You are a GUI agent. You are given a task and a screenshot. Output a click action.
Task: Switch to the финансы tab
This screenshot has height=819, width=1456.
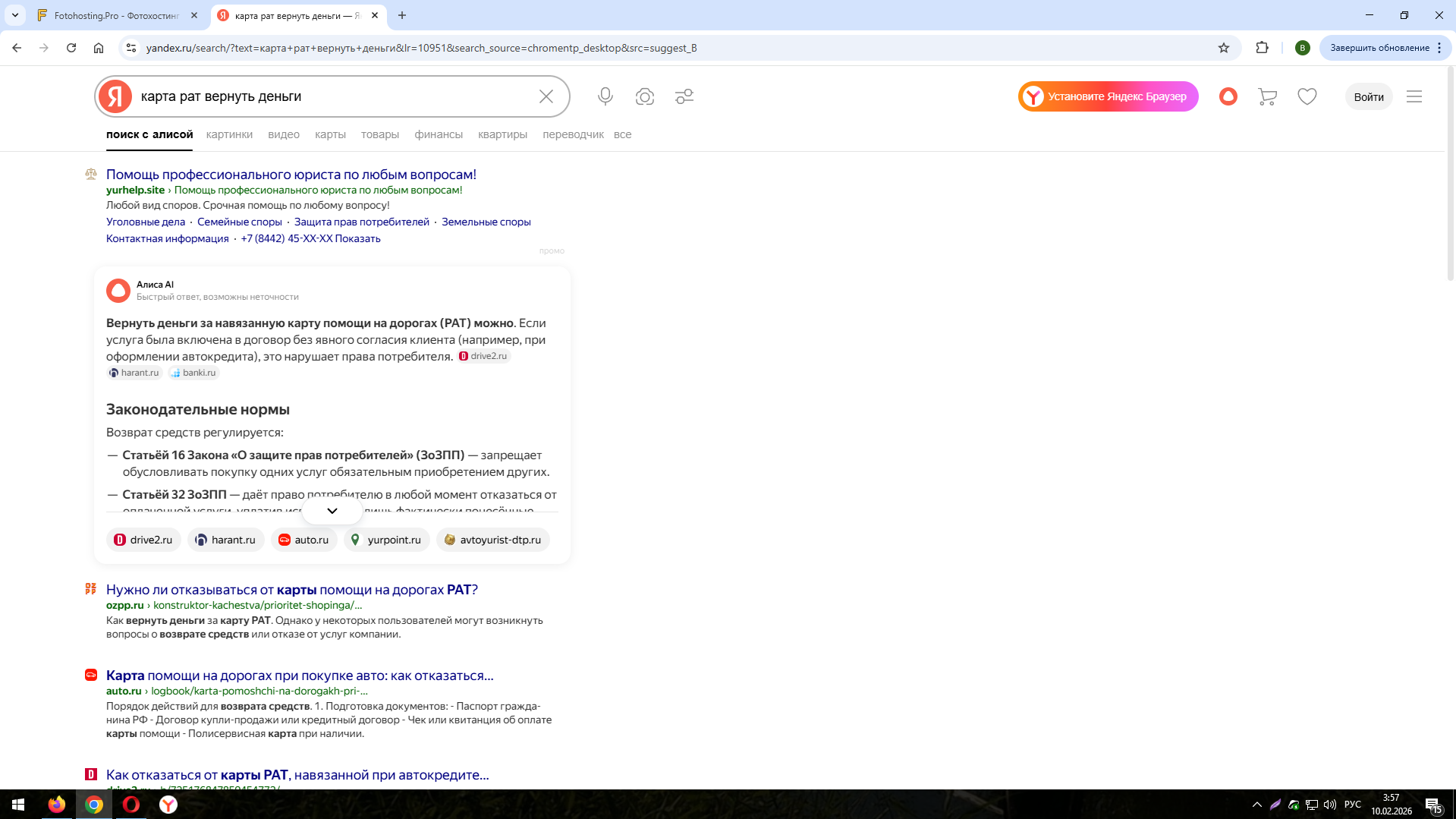pos(439,134)
